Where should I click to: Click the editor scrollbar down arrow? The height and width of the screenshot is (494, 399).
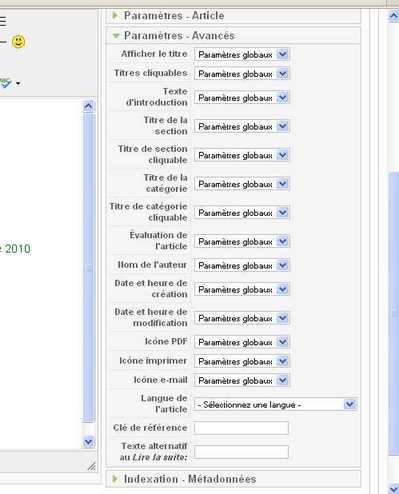88,442
